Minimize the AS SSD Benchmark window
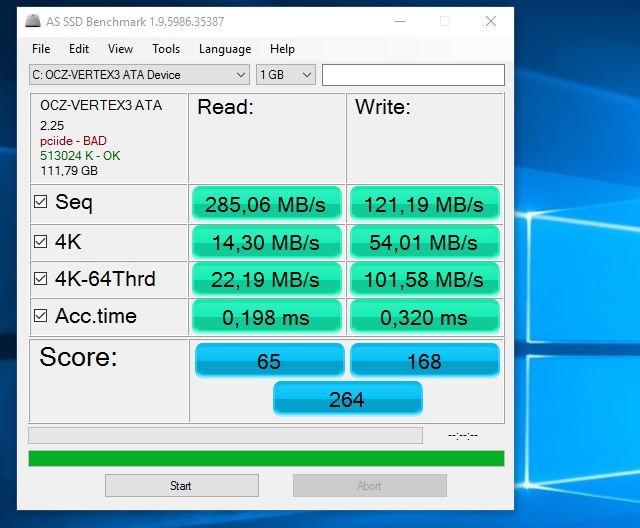The height and width of the screenshot is (528, 640). (x=400, y=21)
